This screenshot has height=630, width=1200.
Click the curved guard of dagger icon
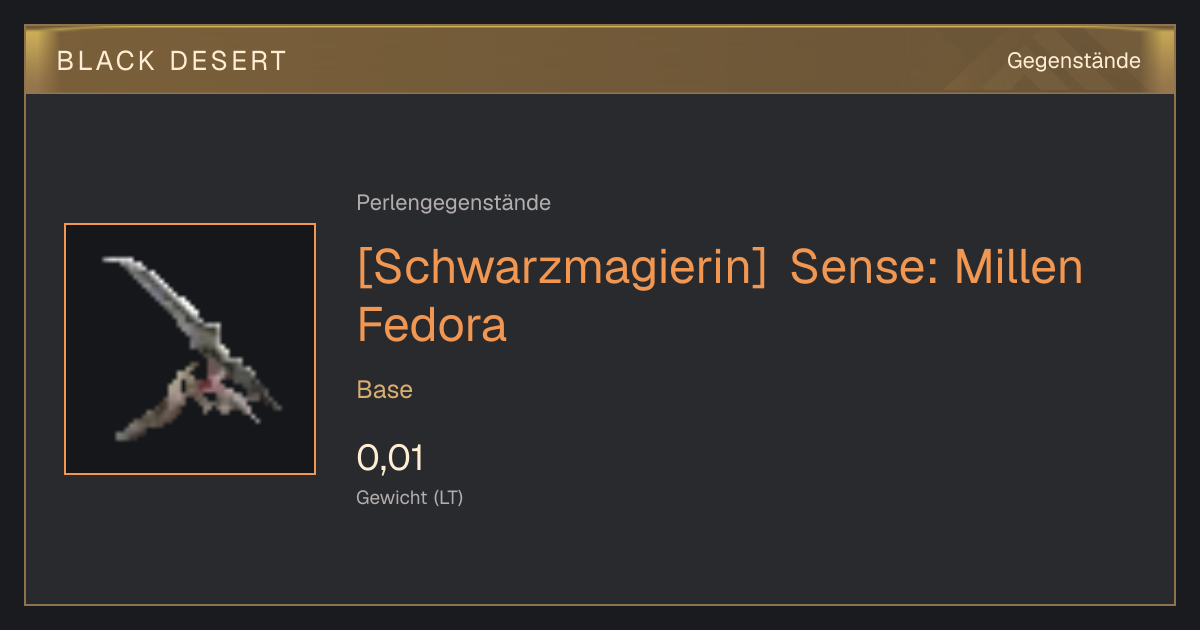tap(160, 405)
